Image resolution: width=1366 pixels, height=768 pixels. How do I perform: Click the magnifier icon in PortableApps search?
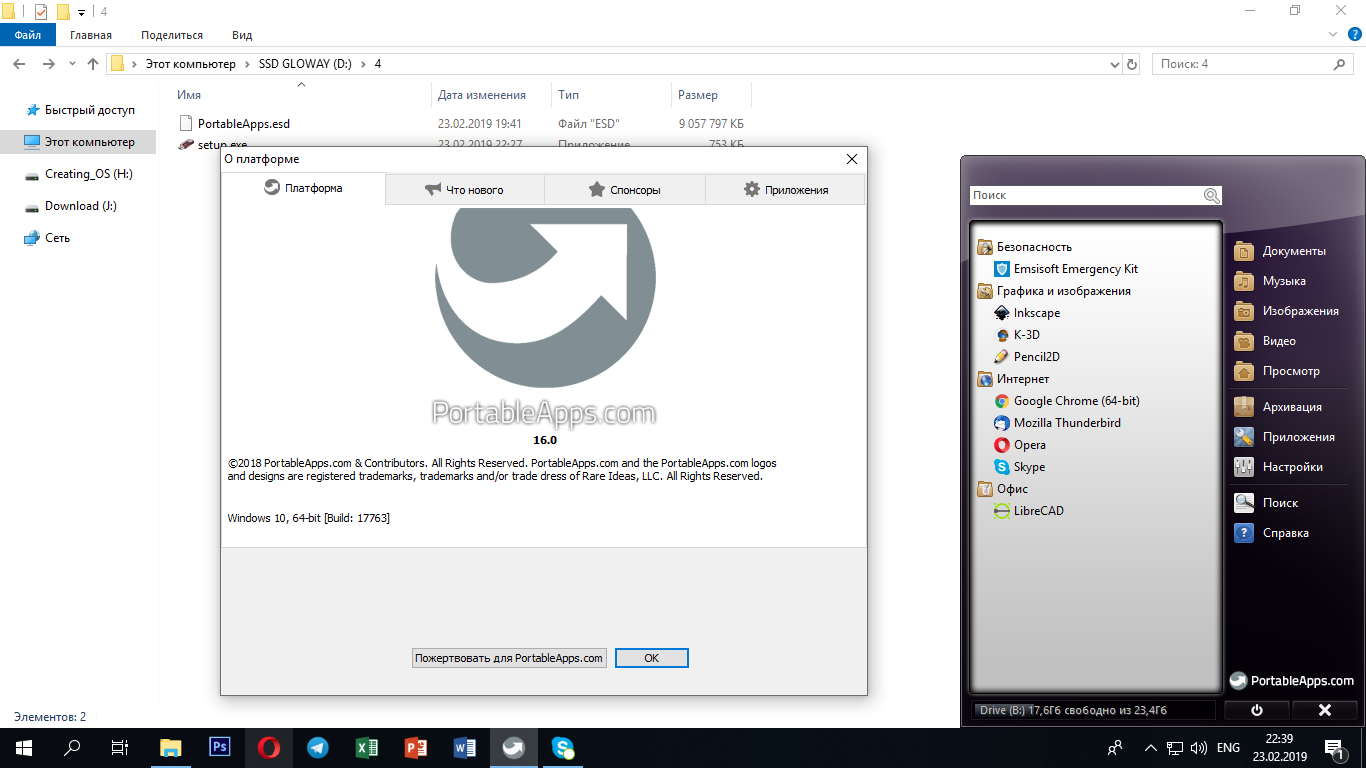1212,196
